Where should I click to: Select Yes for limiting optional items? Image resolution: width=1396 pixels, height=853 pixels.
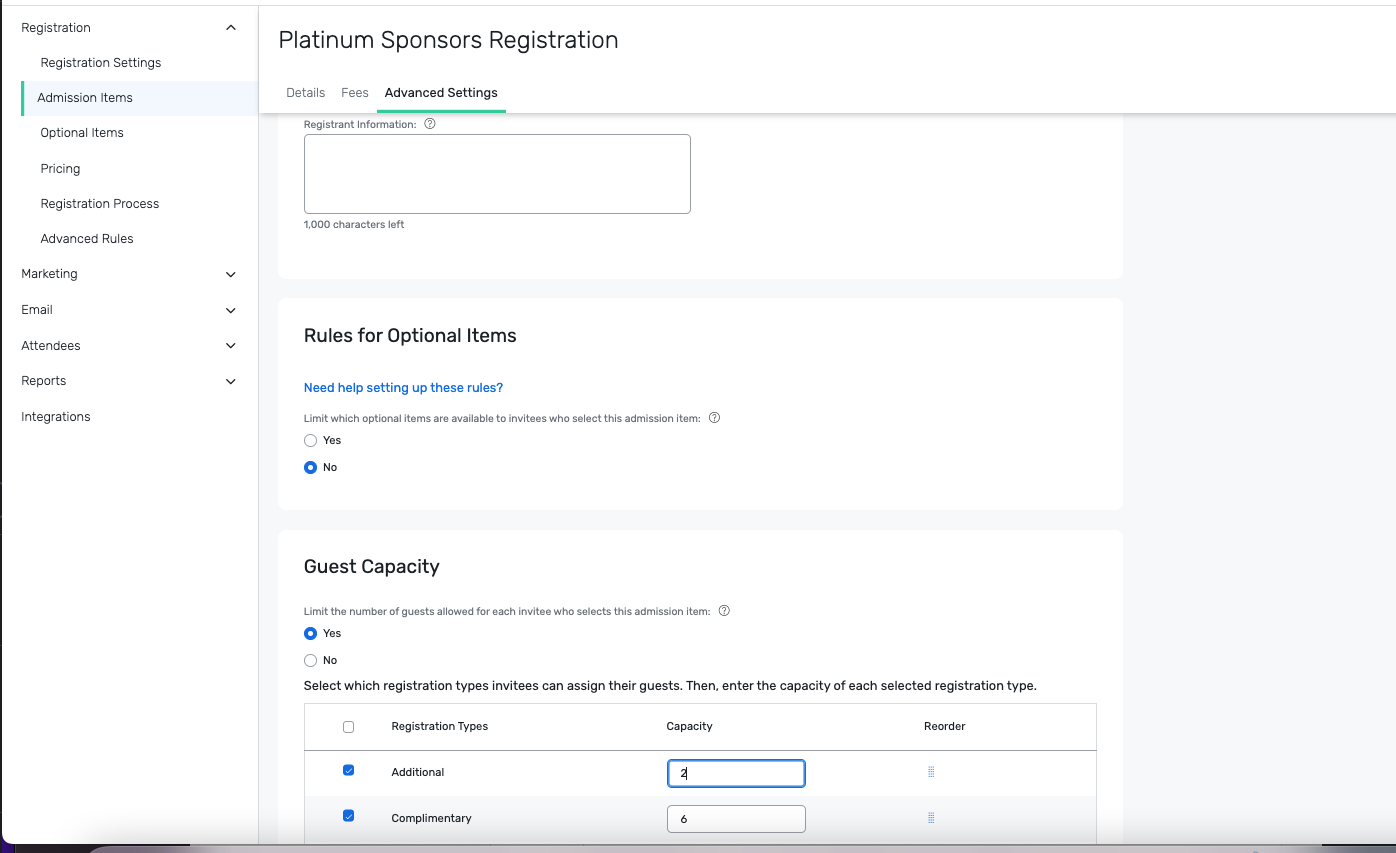[310, 440]
